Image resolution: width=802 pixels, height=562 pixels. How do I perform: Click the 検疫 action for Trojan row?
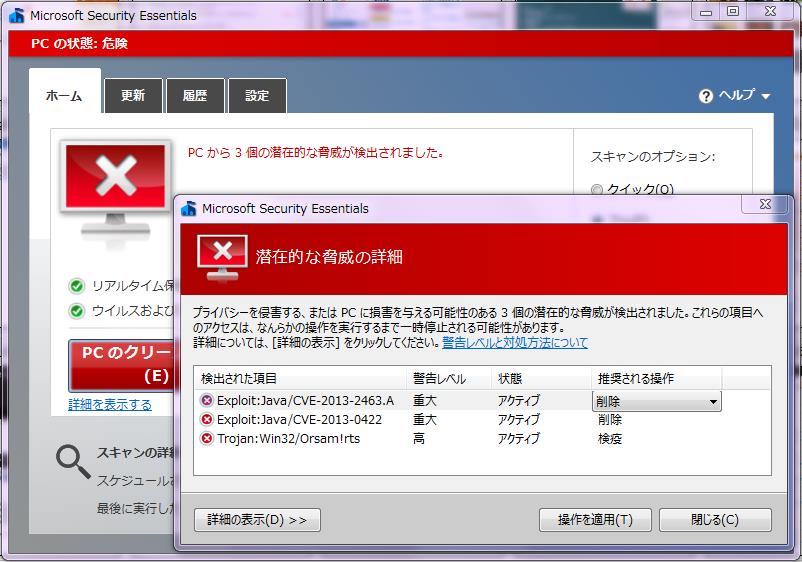click(x=610, y=439)
